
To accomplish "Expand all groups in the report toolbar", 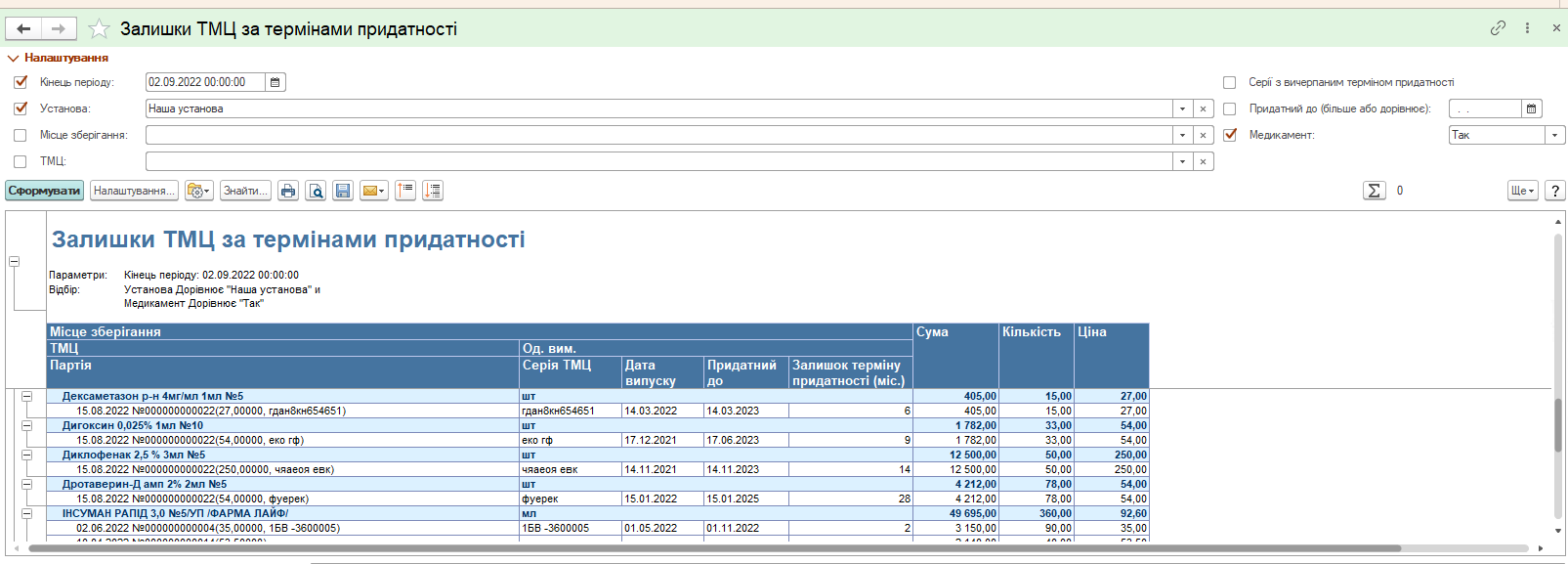I will tap(433, 191).
